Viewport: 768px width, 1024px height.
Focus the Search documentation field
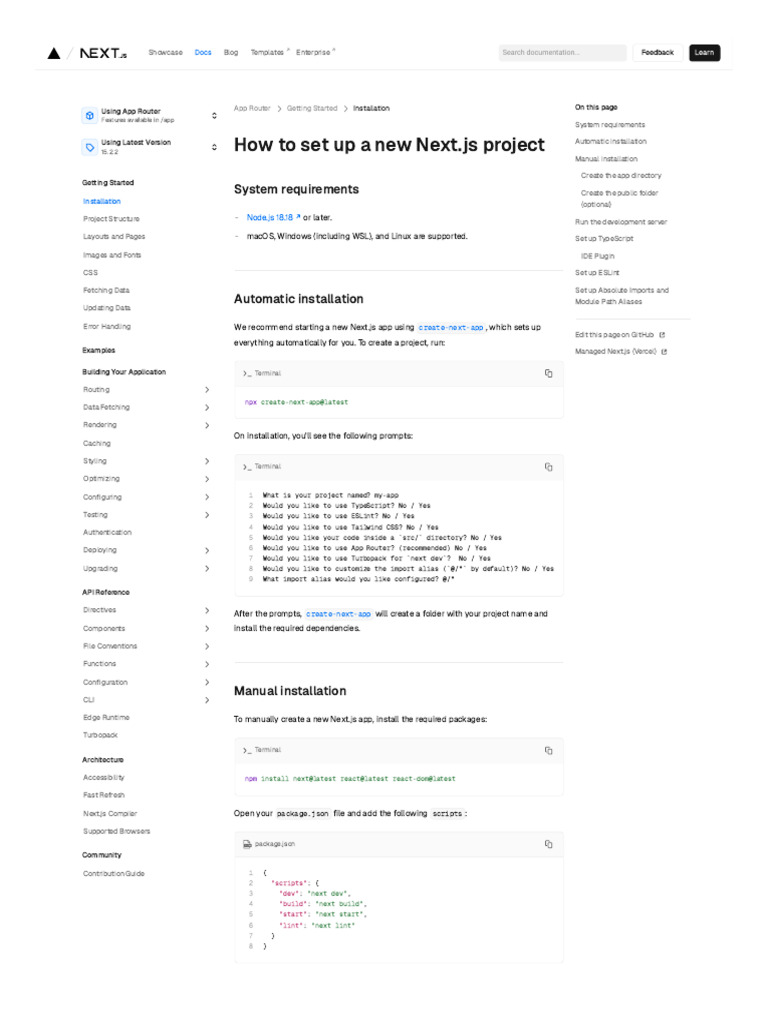pos(562,52)
